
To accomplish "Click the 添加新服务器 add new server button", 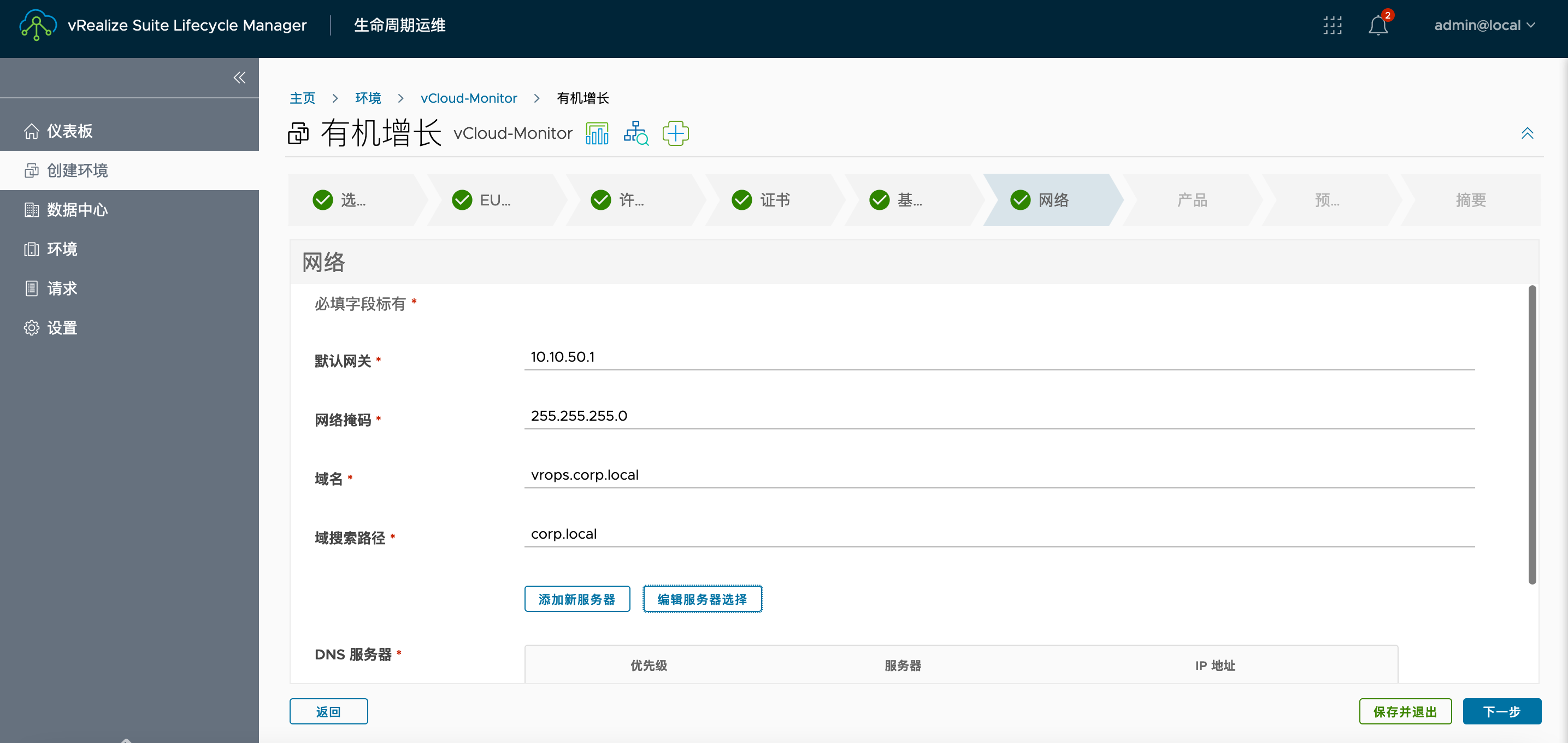I will point(578,599).
